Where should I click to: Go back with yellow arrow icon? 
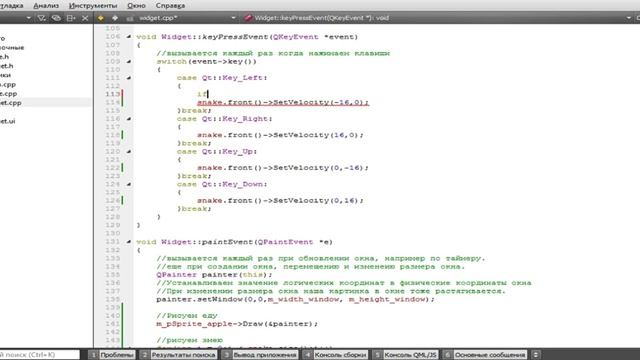[x=100, y=18]
